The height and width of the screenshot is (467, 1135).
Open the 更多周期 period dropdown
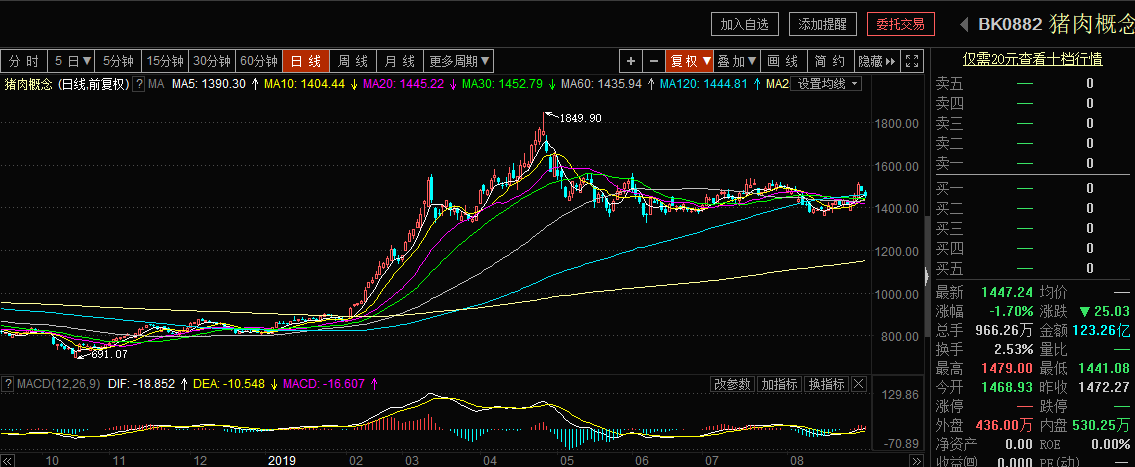pos(459,61)
